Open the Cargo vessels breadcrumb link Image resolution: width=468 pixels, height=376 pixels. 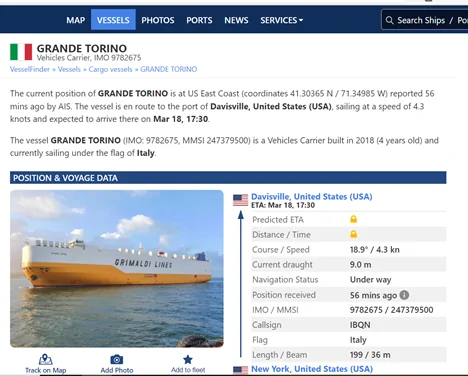pos(110,69)
